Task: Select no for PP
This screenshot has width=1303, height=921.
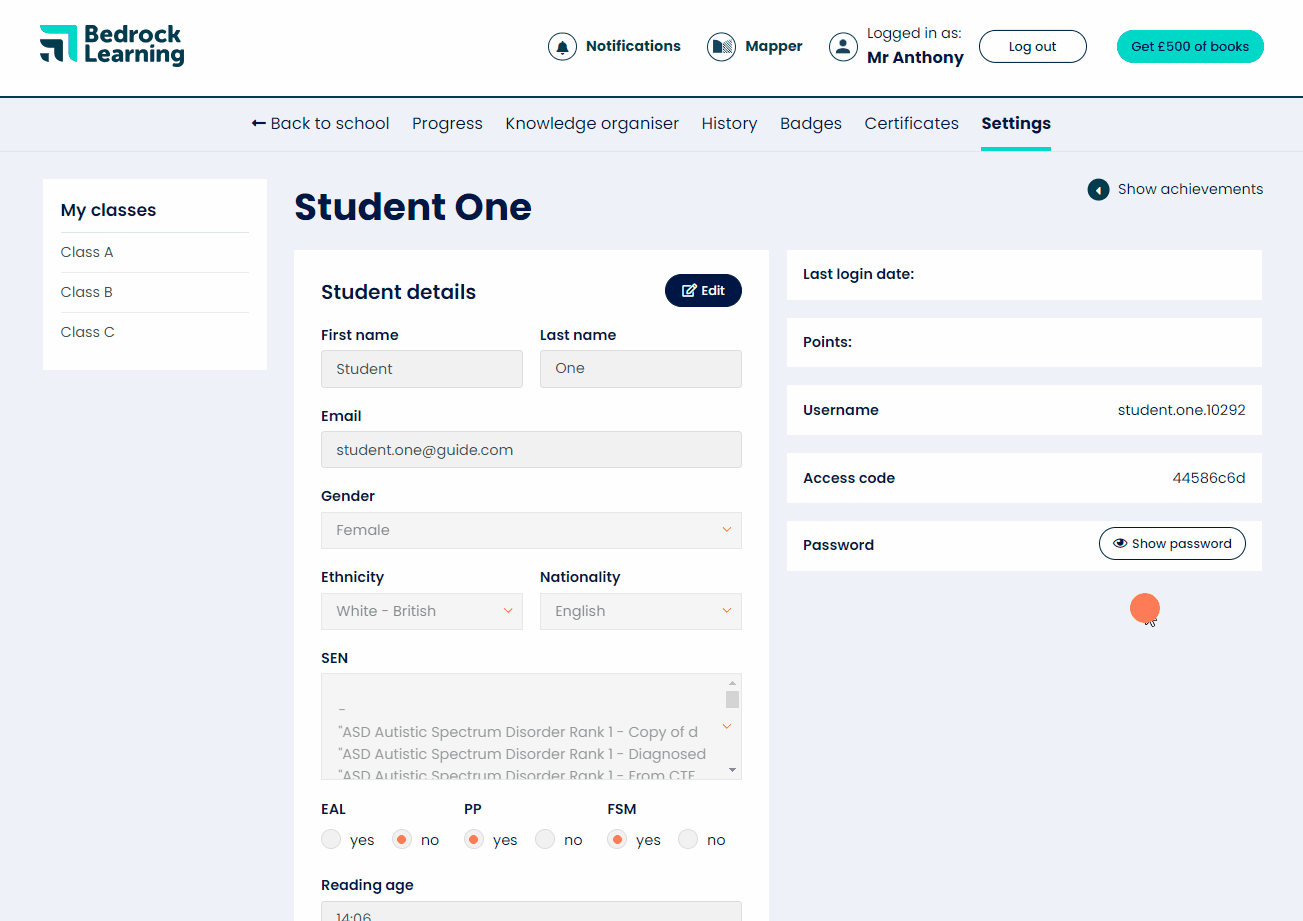Action: 544,839
